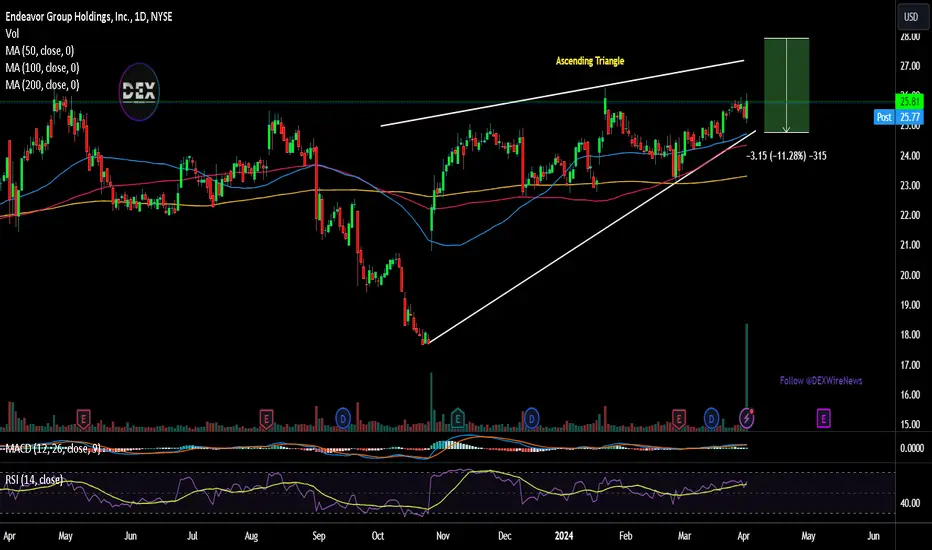The image size is (932, 550).
Task: Click the green 25.81 last price label
Action: [x=909, y=102]
